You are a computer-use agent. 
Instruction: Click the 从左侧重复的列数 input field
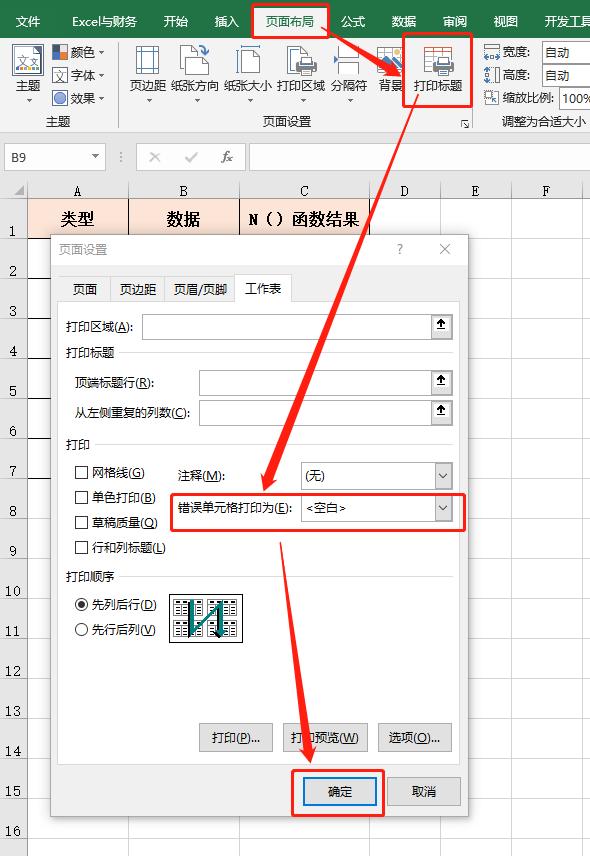pos(315,413)
